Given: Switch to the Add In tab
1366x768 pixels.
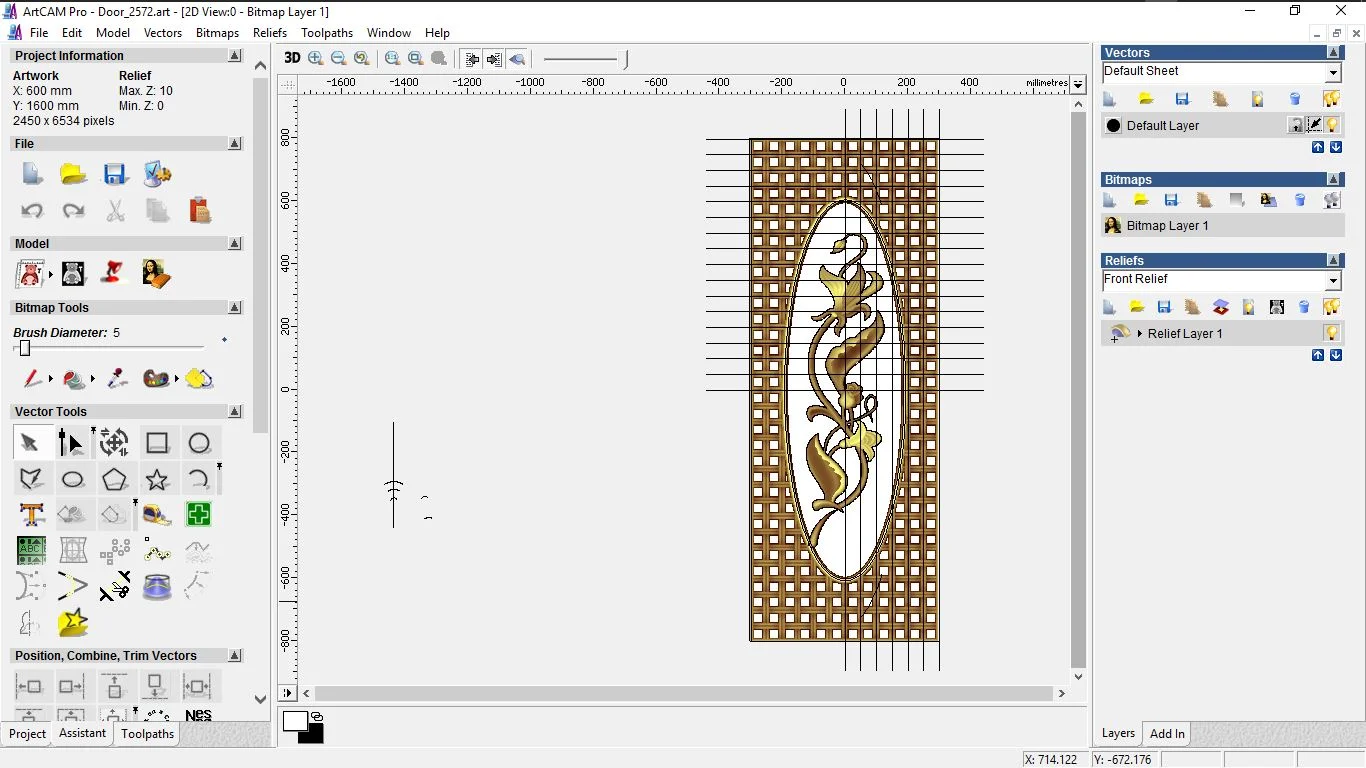Looking at the screenshot, I should click(1167, 733).
